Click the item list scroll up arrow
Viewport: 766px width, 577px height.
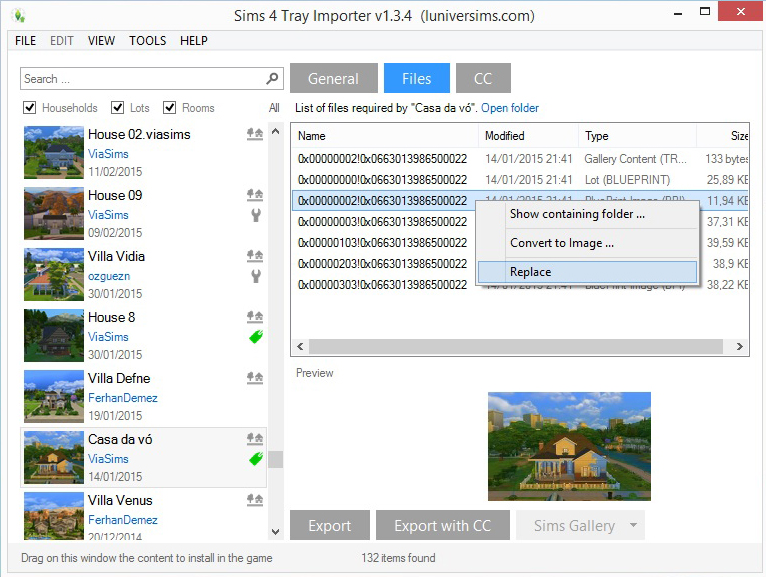[x=276, y=131]
